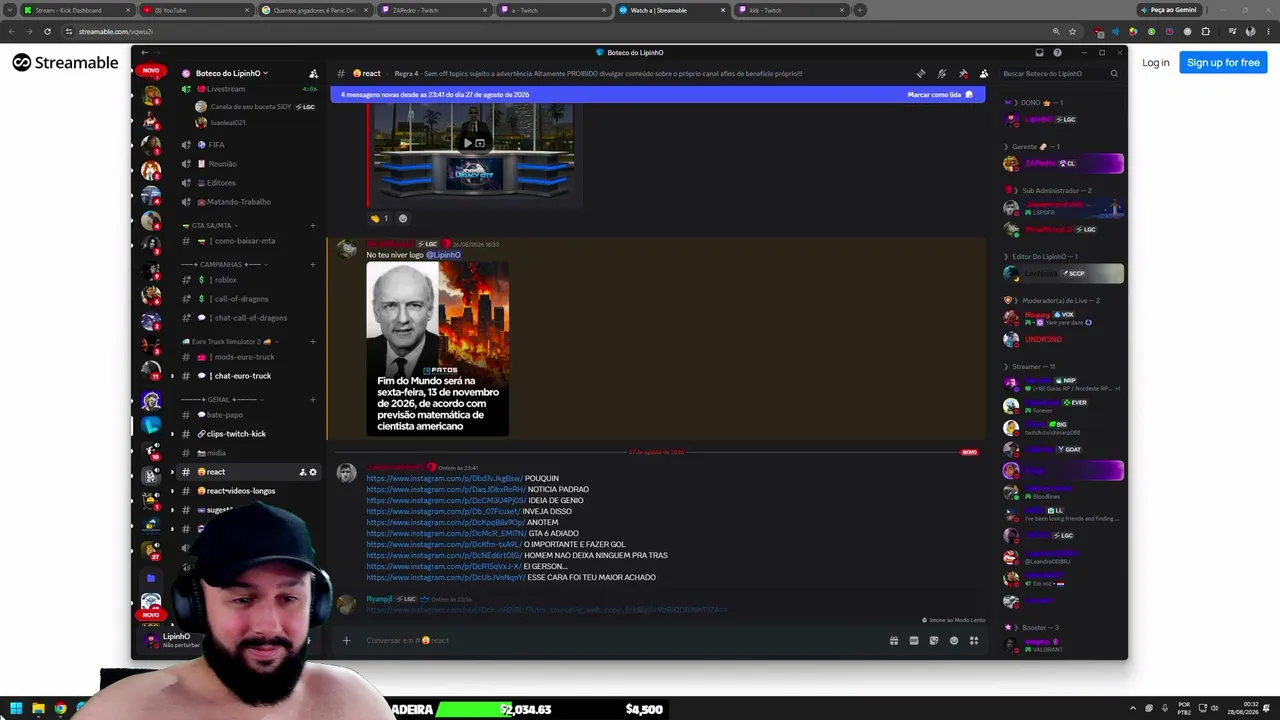Image resolution: width=1280 pixels, height=720 pixels.
Task: Toggle the member list icon
Action: point(984,73)
